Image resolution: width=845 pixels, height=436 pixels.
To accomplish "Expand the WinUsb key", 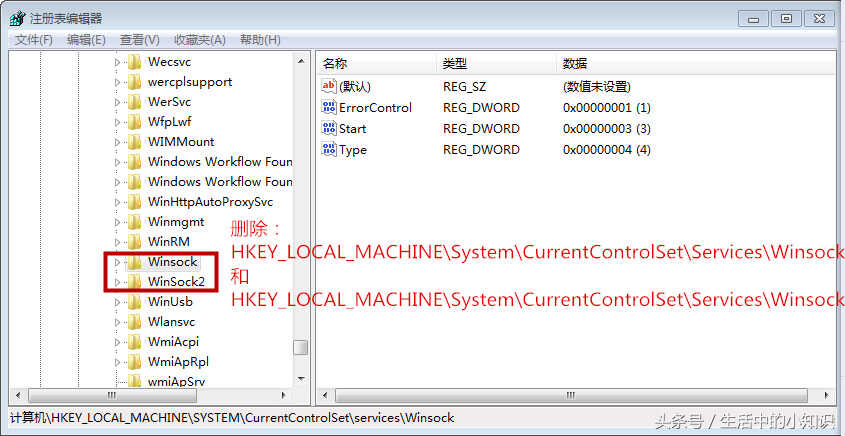I will point(118,302).
